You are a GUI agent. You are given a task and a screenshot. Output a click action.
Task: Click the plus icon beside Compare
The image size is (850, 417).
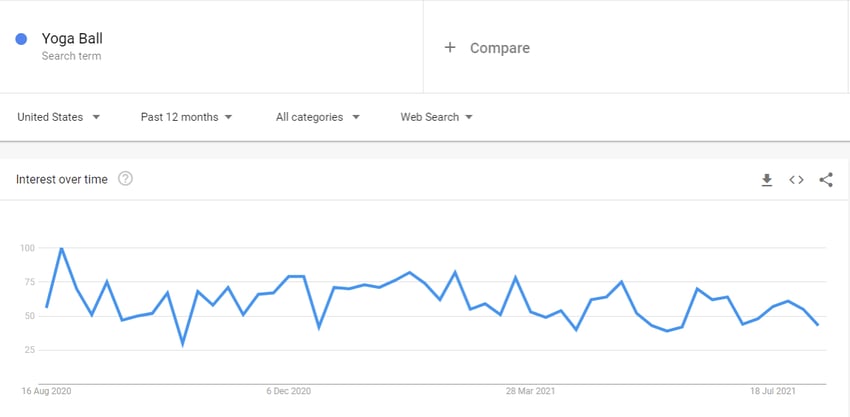(x=449, y=48)
